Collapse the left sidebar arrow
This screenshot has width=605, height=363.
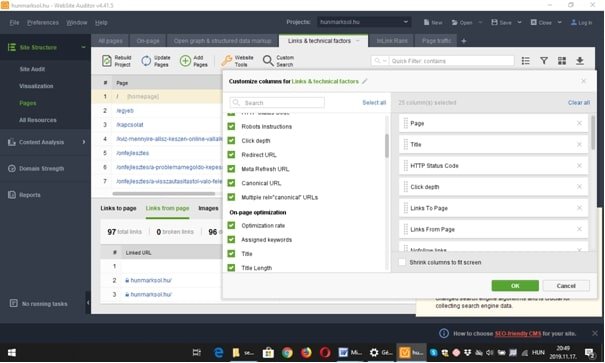coord(88,303)
